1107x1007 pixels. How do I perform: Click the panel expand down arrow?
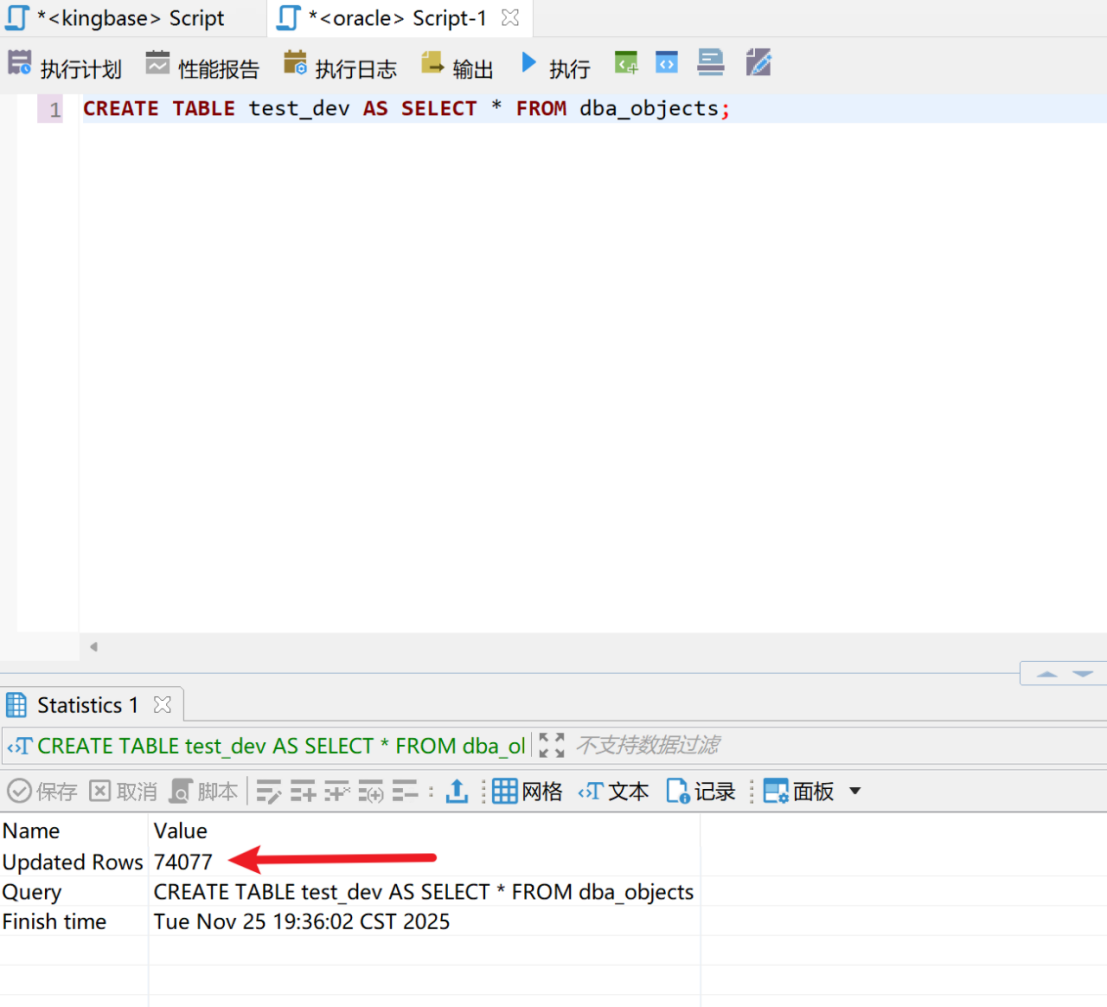point(1083,674)
